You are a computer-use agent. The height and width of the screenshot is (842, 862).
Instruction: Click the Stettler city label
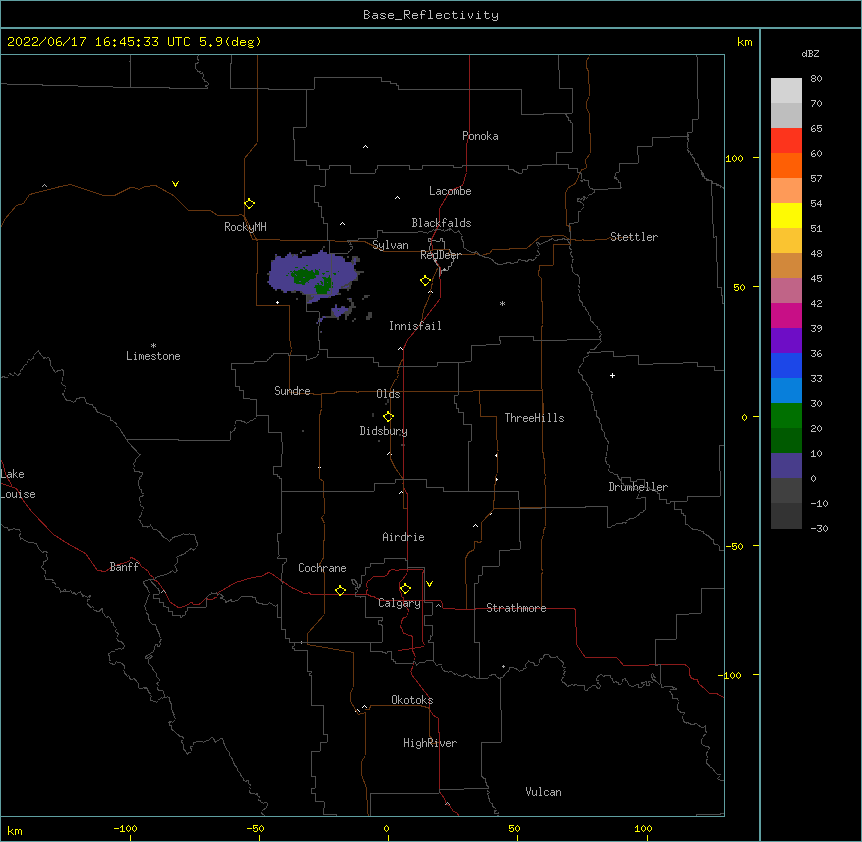click(634, 237)
